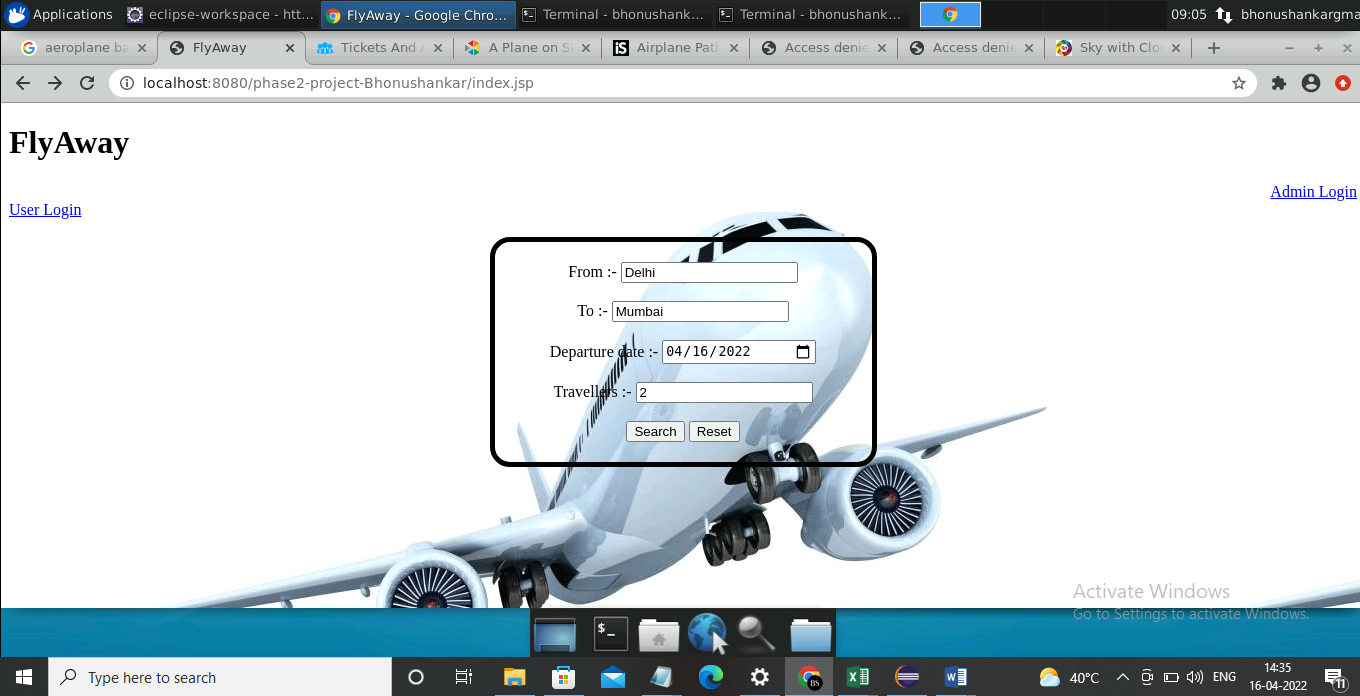Switch to first Access denied tab
The width and height of the screenshot is (1360, 696).
(822, 47)
